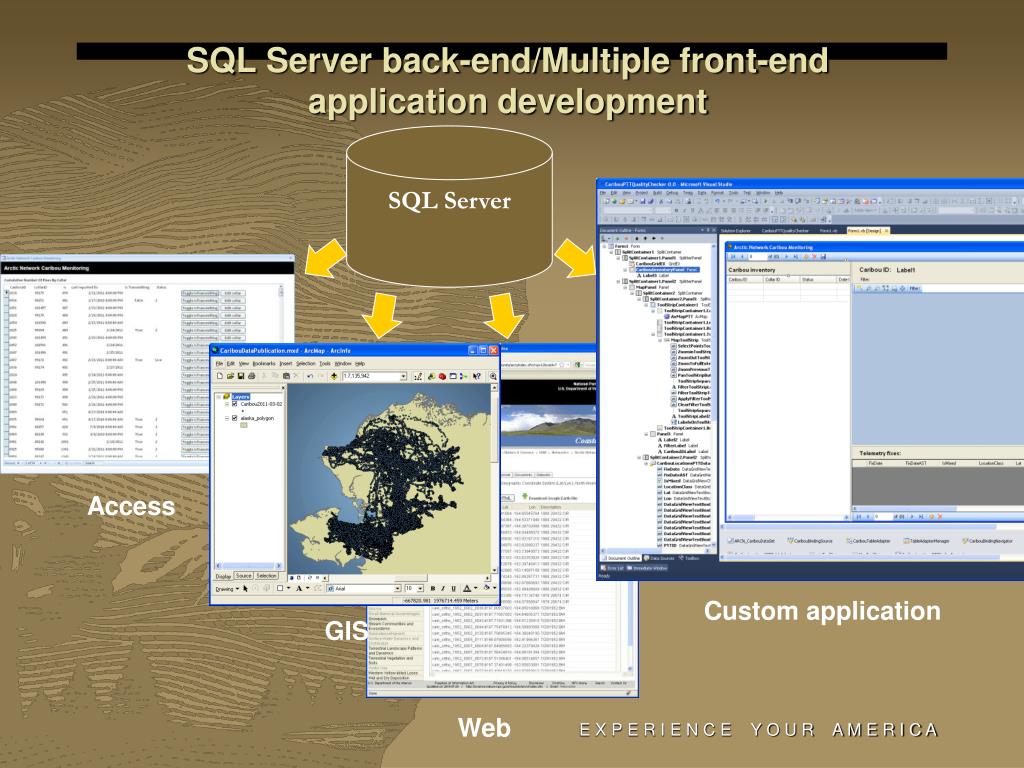This screenshot has height=768, width=1024.
Task: Open Immediate Window in Visual Studio
Action: (647, 568)
